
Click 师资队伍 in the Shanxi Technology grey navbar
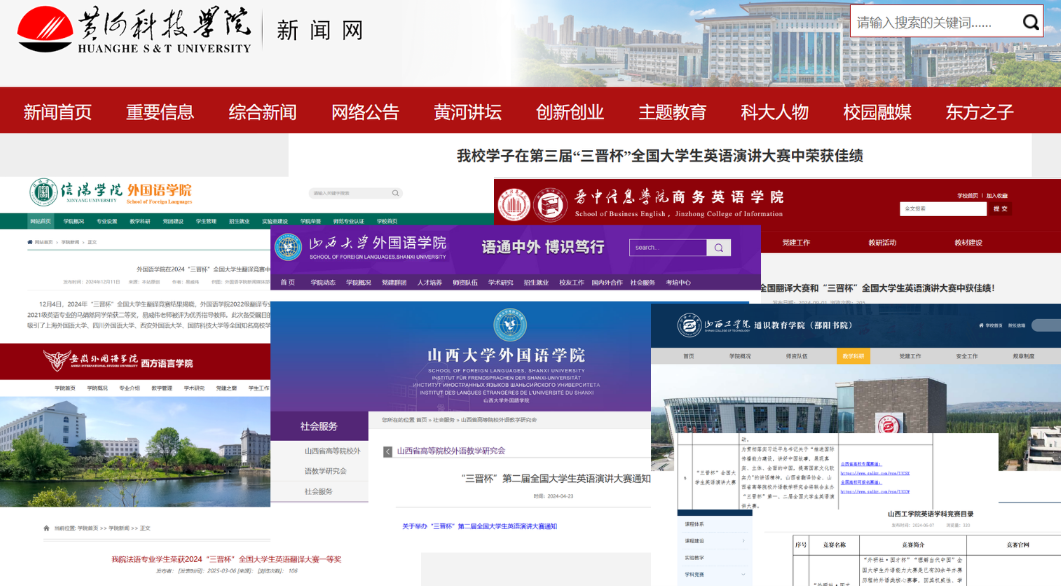[x=796, y=356]
